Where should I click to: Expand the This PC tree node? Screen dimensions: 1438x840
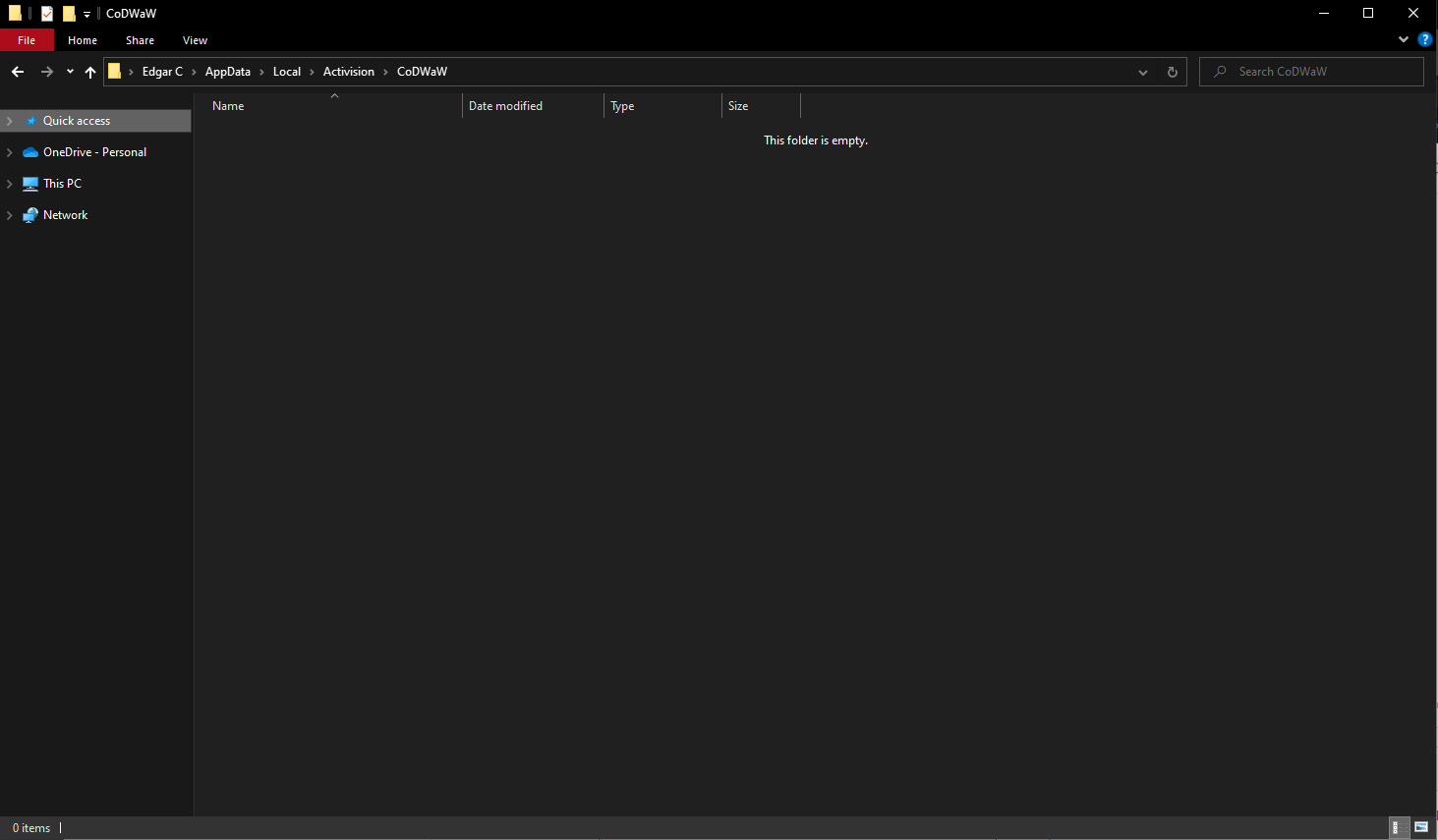10,184
